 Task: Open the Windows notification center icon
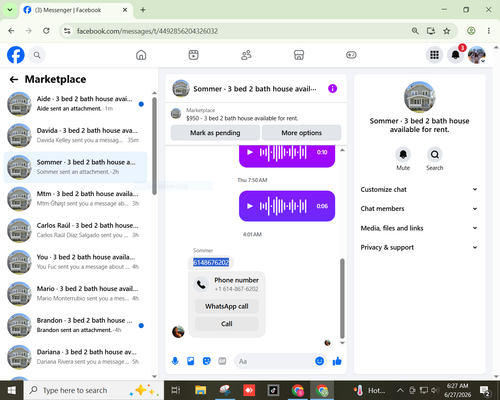pos(485,390)
